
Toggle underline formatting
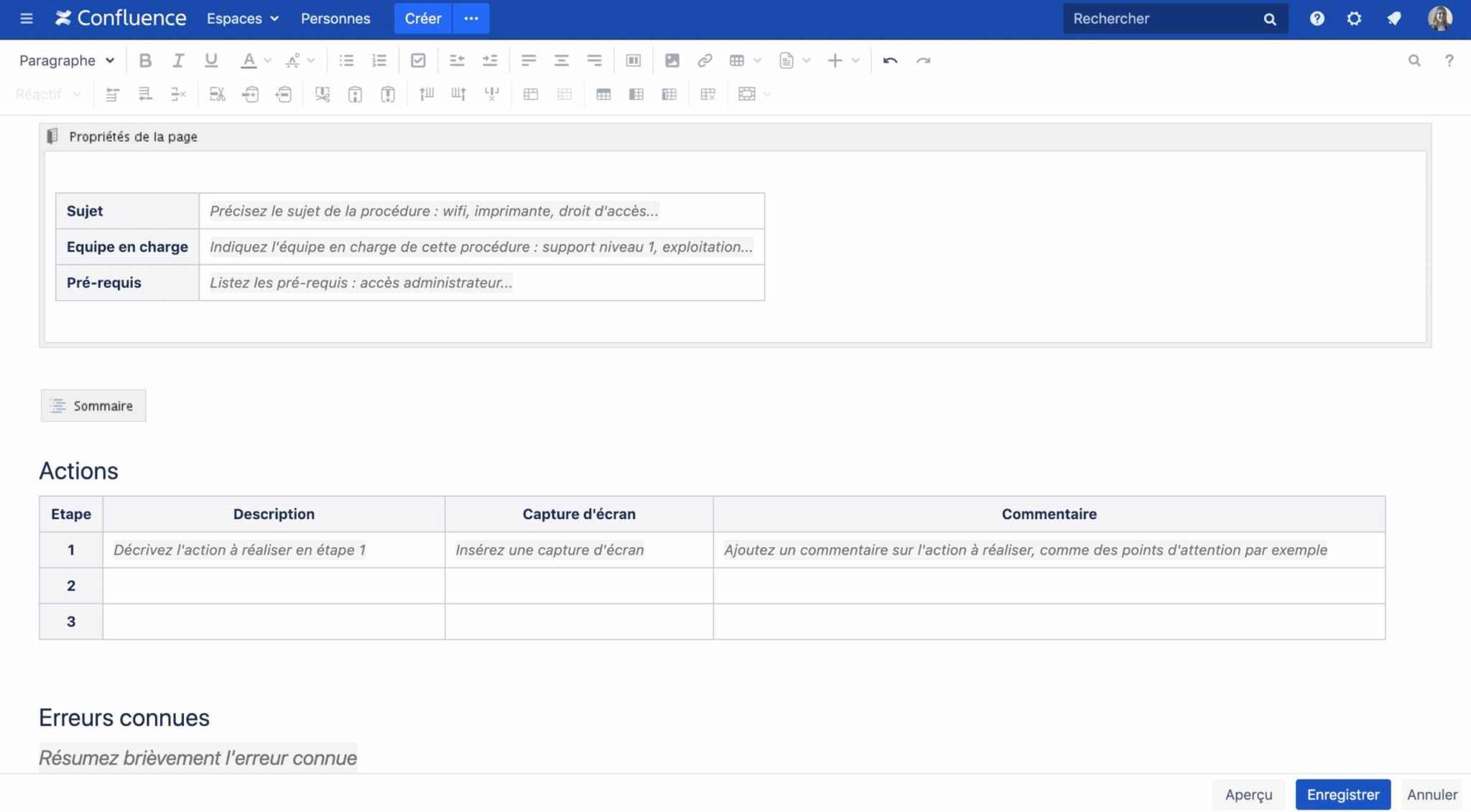coord(210,60)
